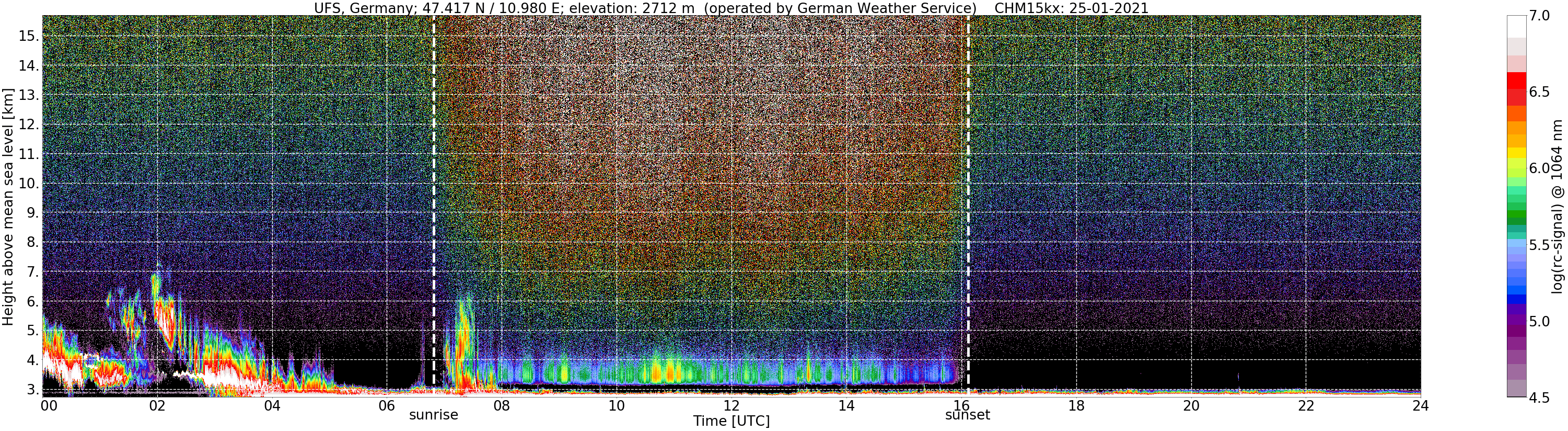Click the 3. height tick label
Viewport: 1568px width, 431px height.
[32, 390]
